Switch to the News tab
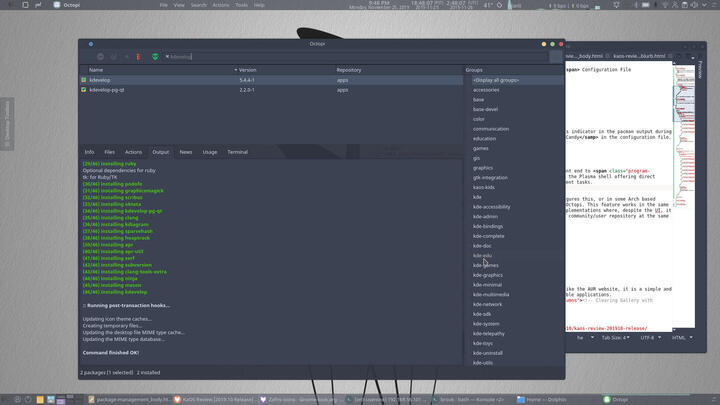 coord(186,152)
